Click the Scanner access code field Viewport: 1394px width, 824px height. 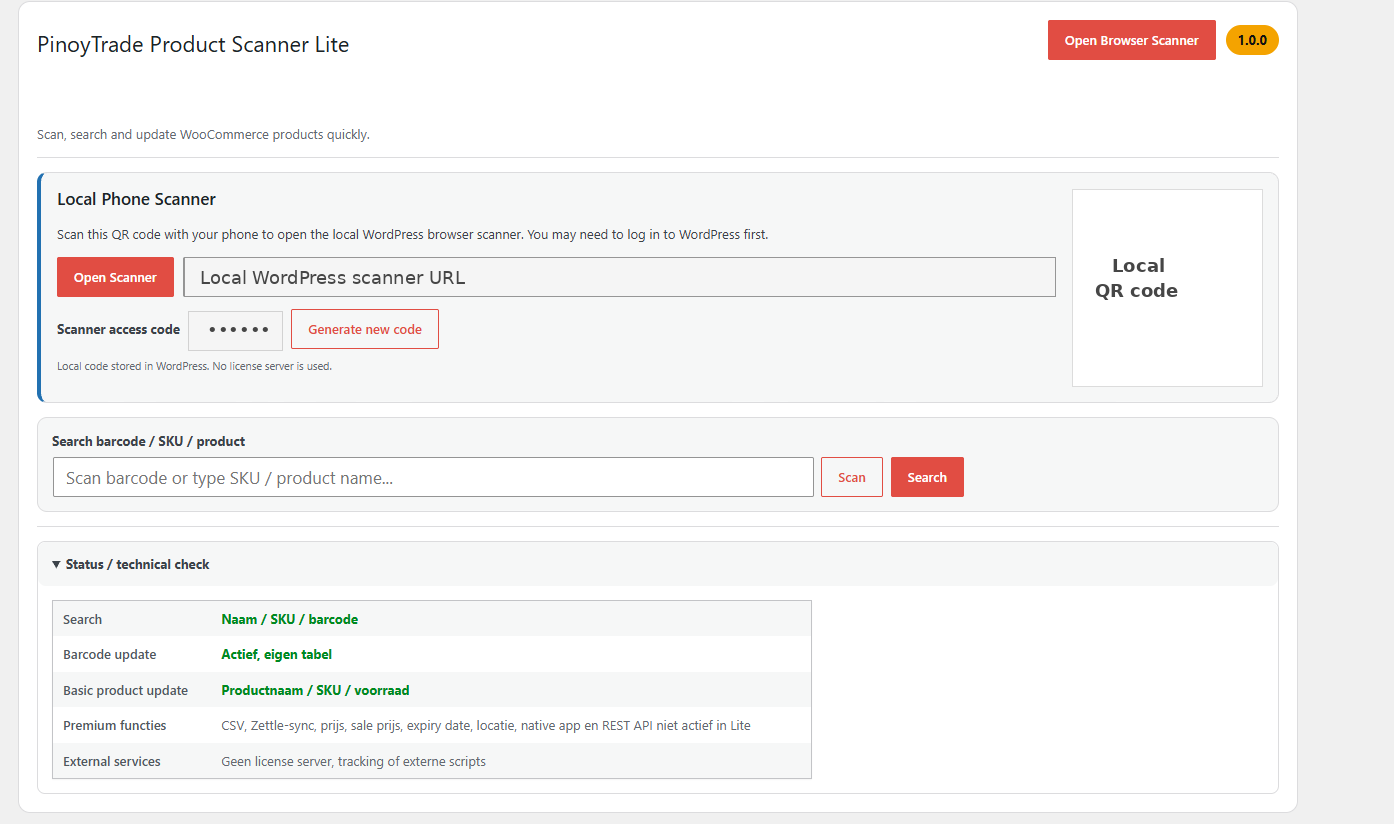236,330
